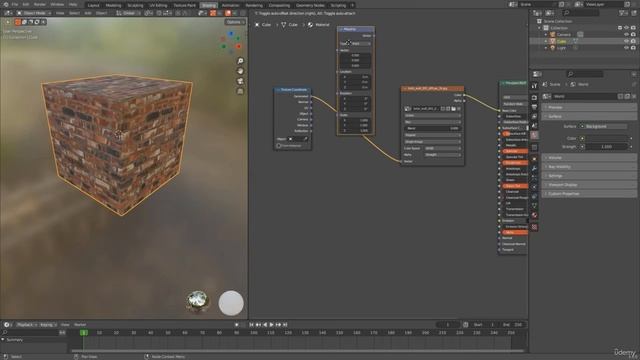Click the play animation button
The height and width of the screenshot is (360, 640).
271,324
